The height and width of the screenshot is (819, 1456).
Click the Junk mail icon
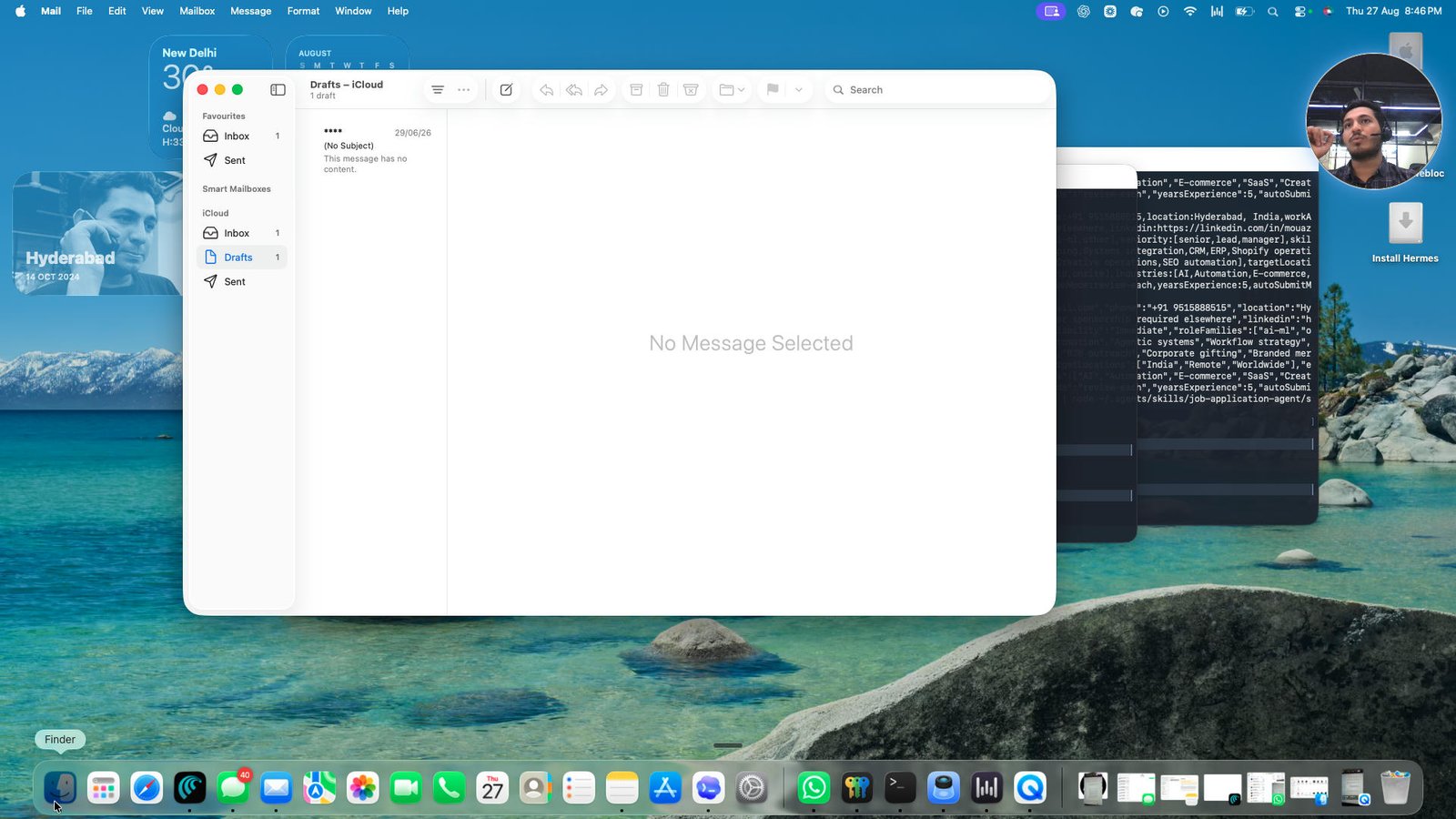691,90
